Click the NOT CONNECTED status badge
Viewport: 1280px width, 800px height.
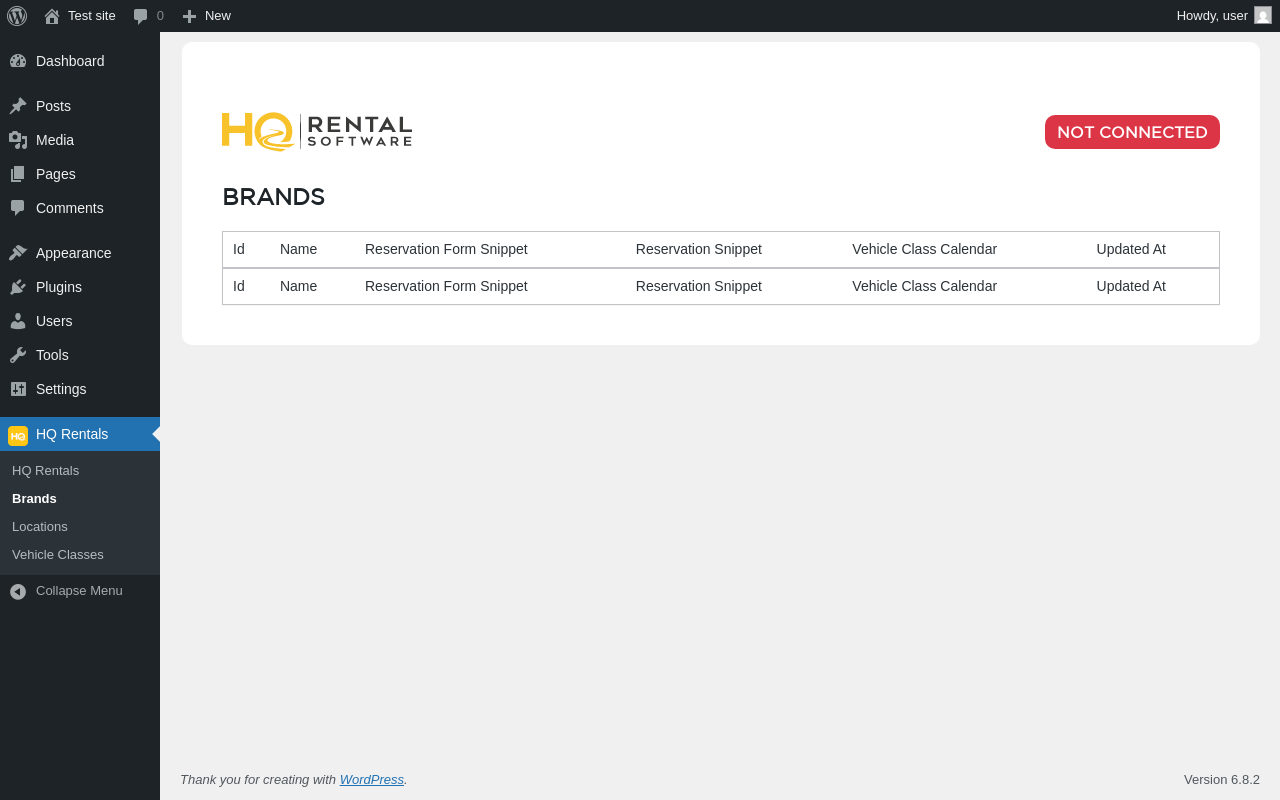(1132, 132)
